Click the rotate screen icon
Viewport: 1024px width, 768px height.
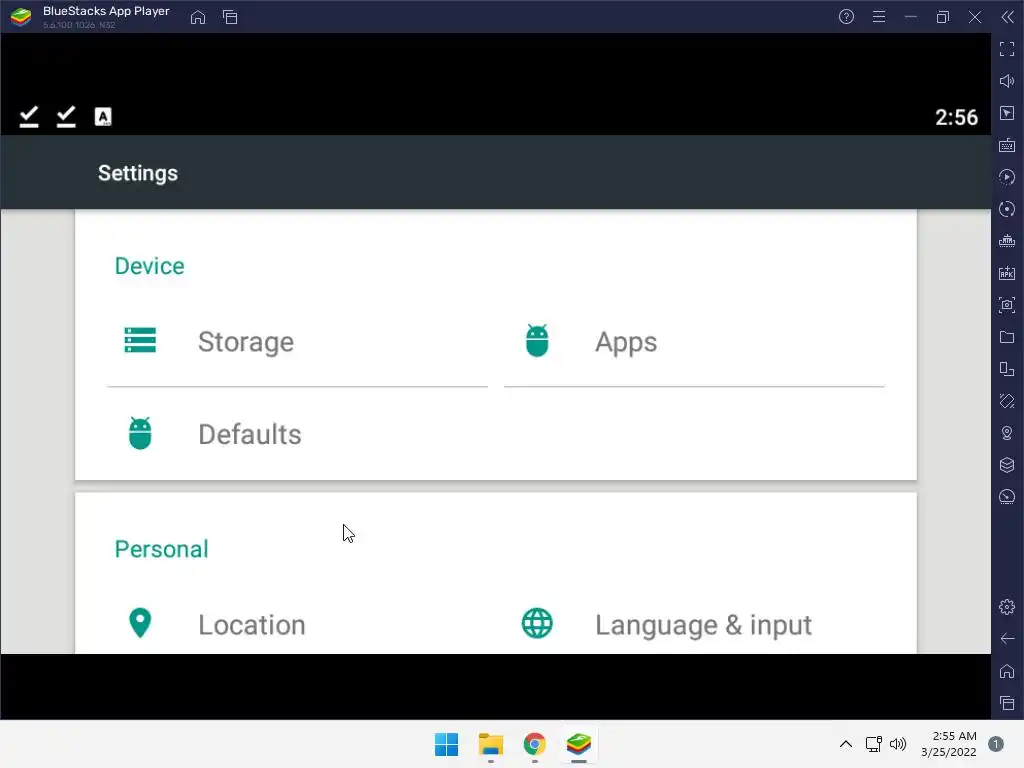[1007, 401]
